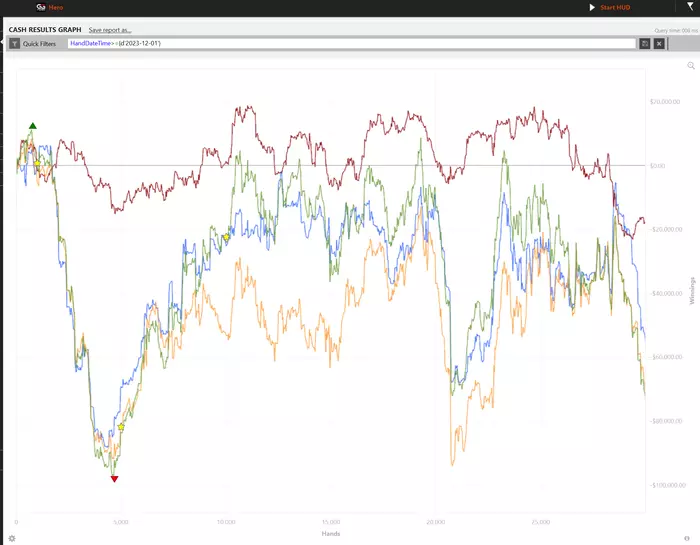Image resolution: width=700 pixels, height=545 pixels.
Task: Click the 15,000 hands tick label
Action: (x=331, y=522)
